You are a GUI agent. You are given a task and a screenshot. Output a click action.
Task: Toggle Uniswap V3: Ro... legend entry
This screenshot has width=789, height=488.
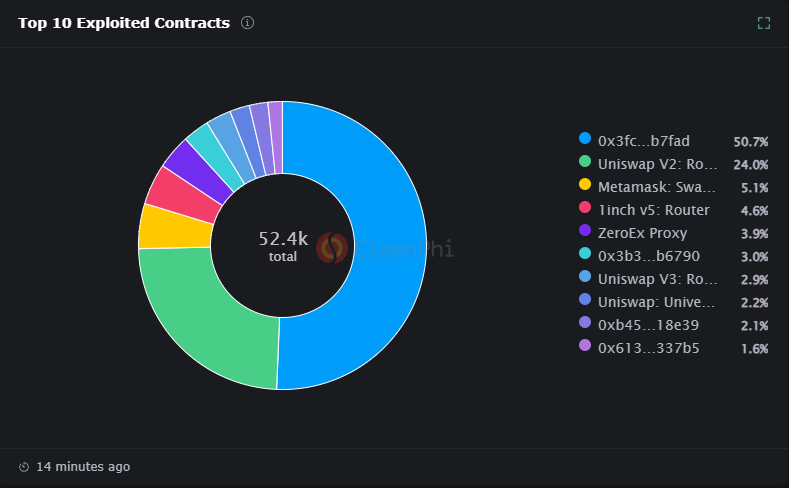[674, 279]
